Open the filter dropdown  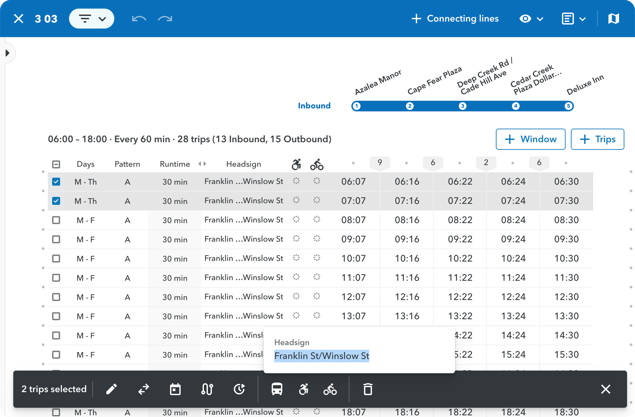[x=91, y=18]
